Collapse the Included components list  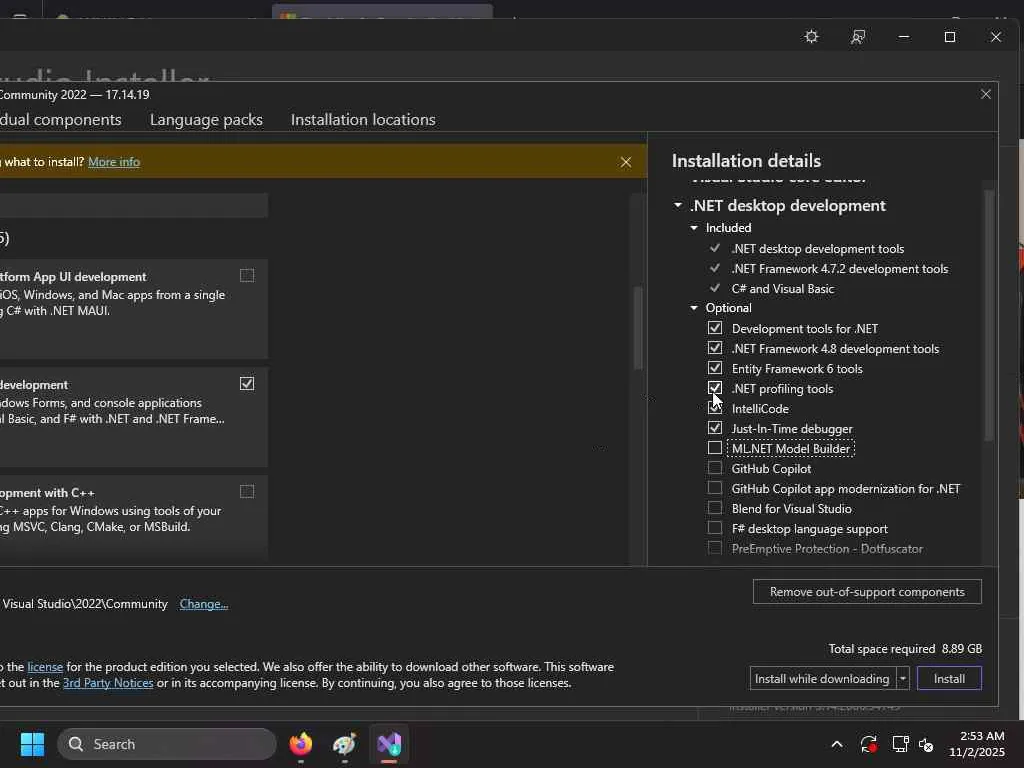point(694,228)
